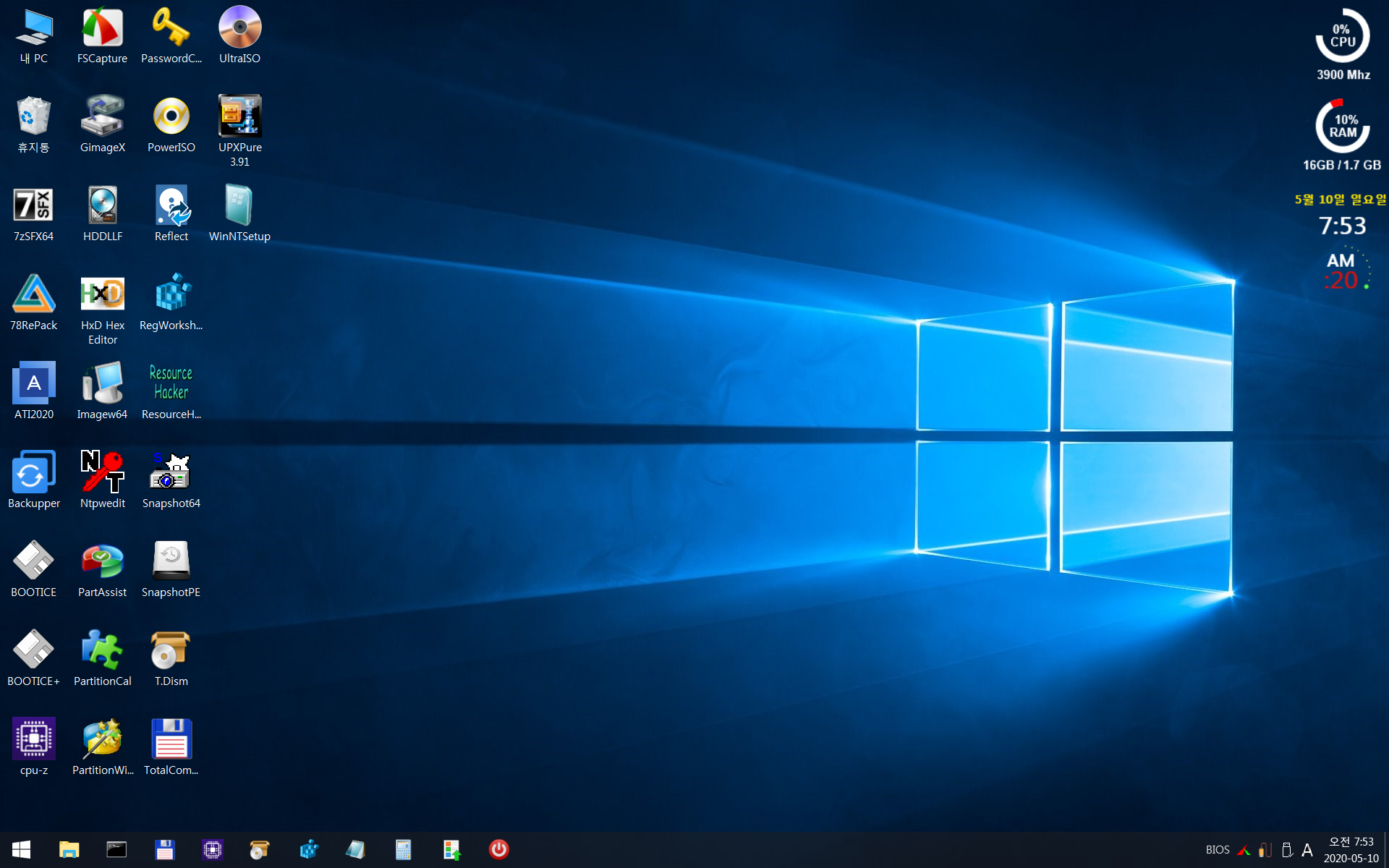The width and height of the screenshot is (1389, 868).
Task: Open the PowerISO shortcut
Action: tap(171, 125)
